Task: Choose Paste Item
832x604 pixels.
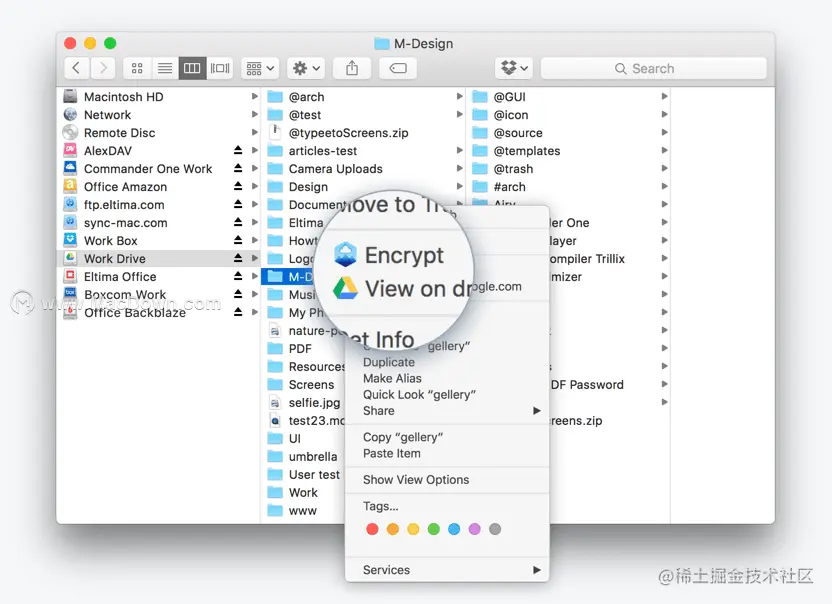Action: pos(392,454)
